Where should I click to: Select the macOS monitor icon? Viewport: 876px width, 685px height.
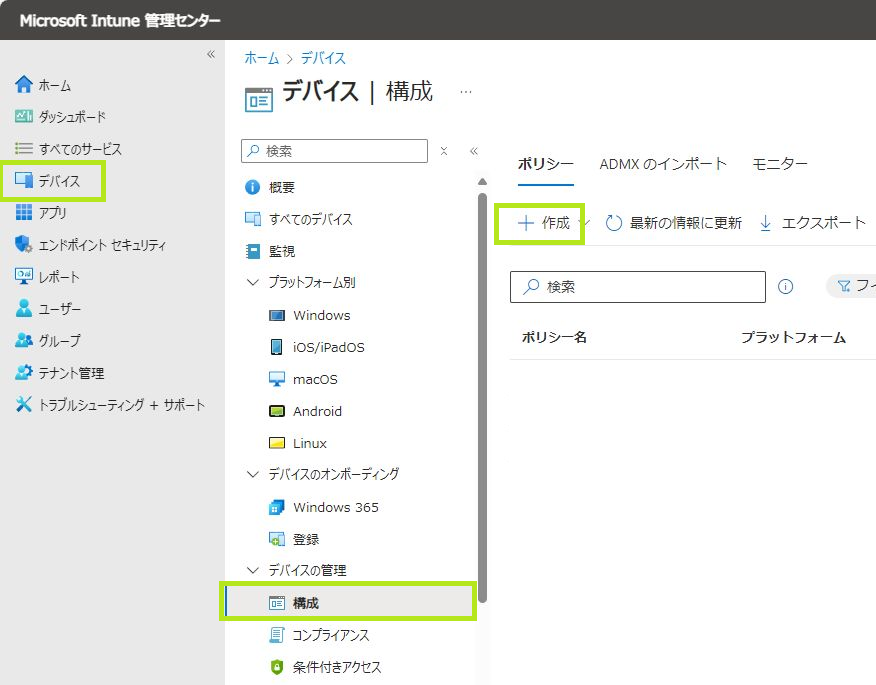click(x=277, y=379)
